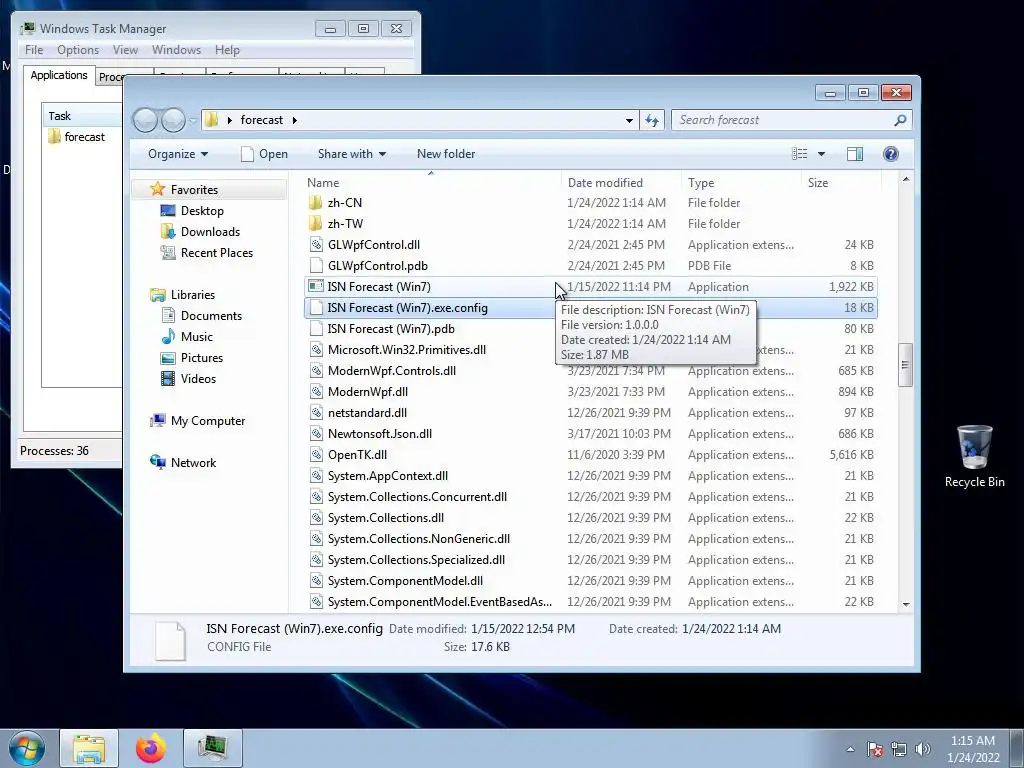Click the Open toolbar button
This screenshot has width=1024, height=768.
[264, 154]
